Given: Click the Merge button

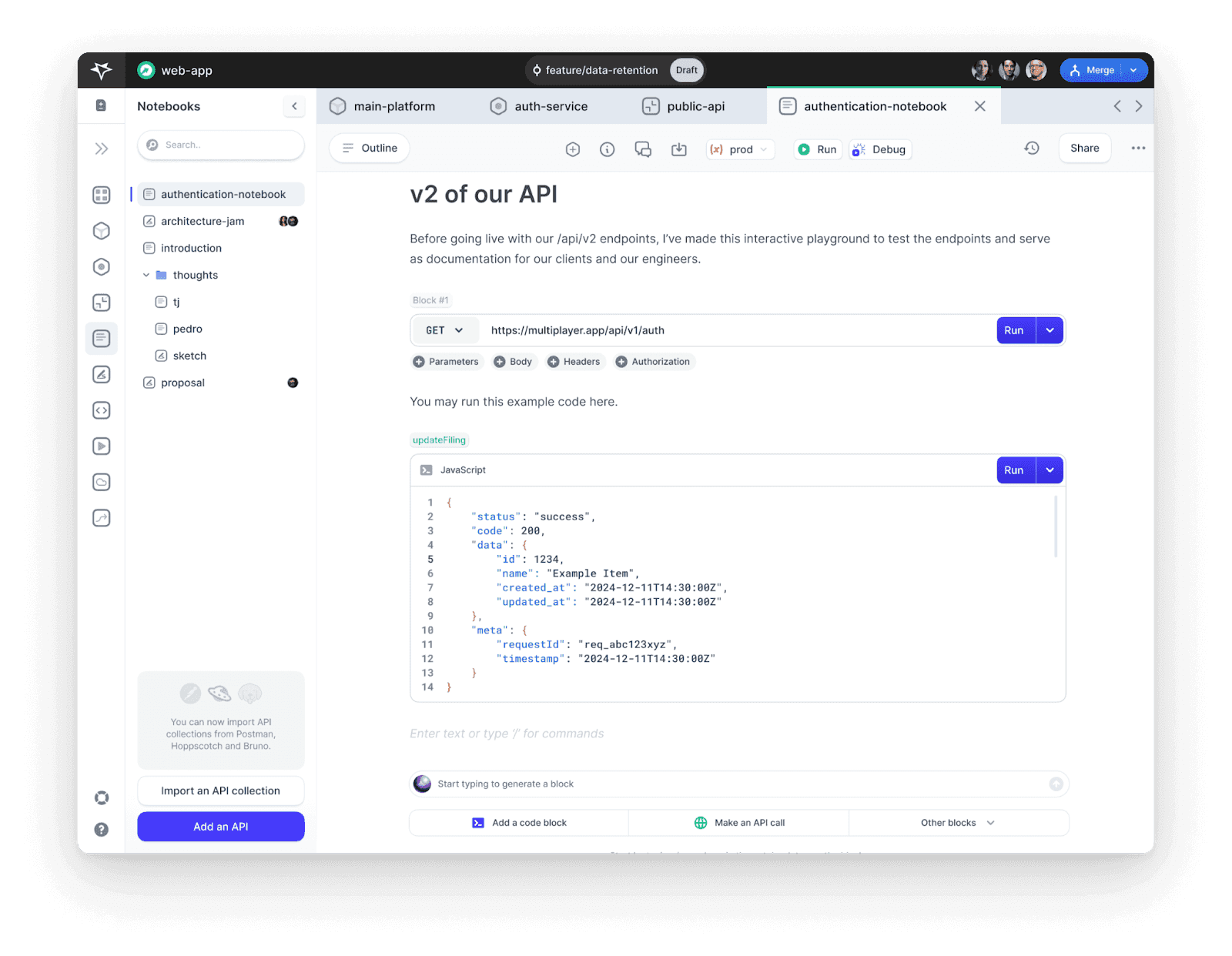Looking at the screenshot, I should (1092, 70).
